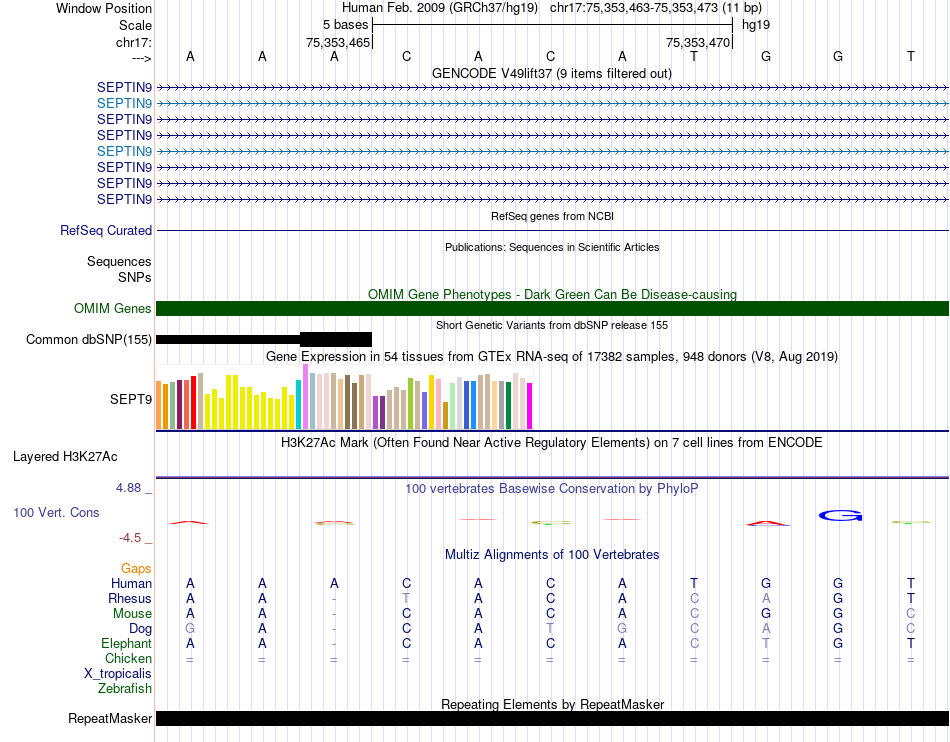Click the RefSeq Curated track label

[105, 230]
